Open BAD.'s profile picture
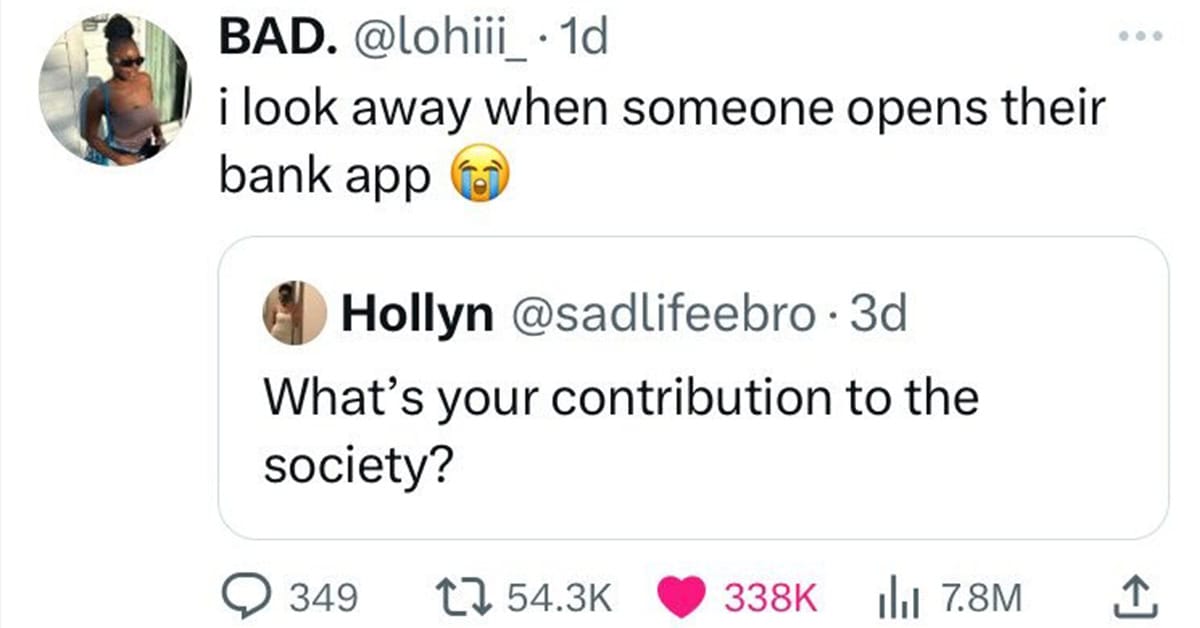1200x628 pixels. click(114, 88)
